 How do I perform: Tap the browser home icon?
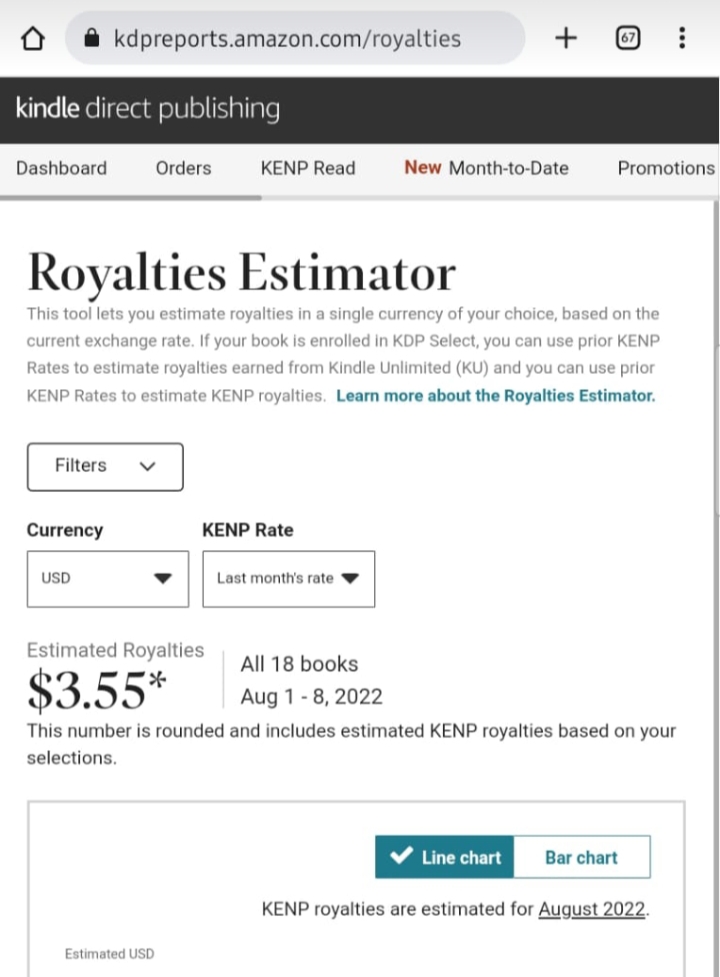pyautogui.click(x=33, y=39)
